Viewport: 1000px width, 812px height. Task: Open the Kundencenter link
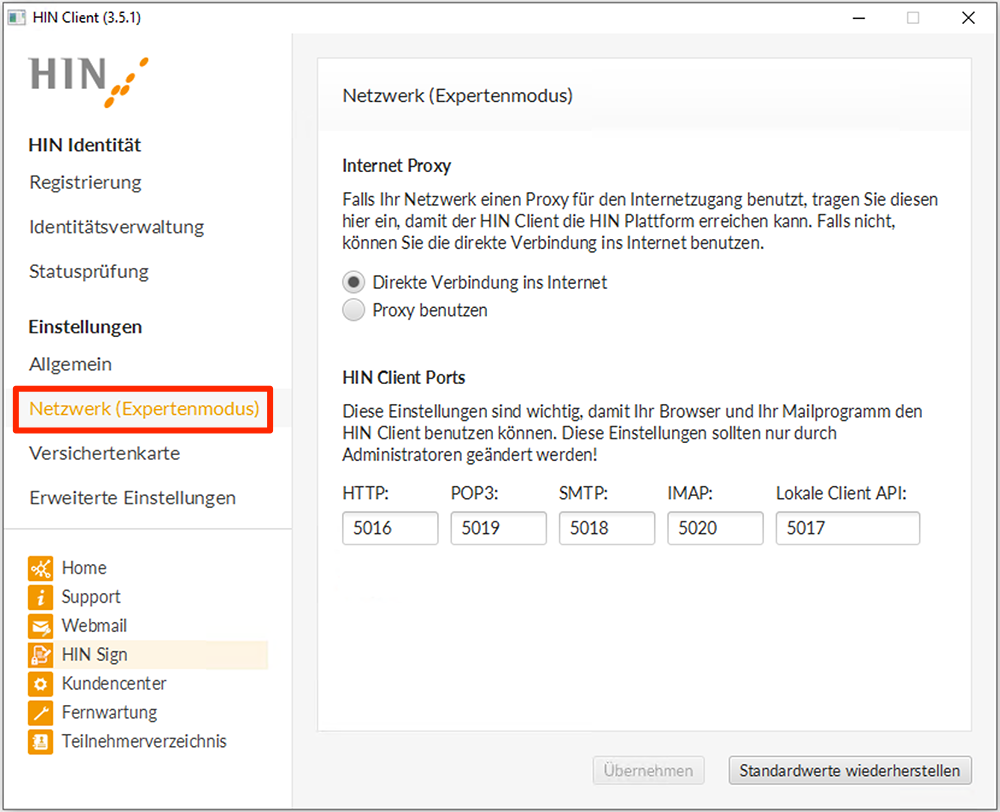pos(114,684)
